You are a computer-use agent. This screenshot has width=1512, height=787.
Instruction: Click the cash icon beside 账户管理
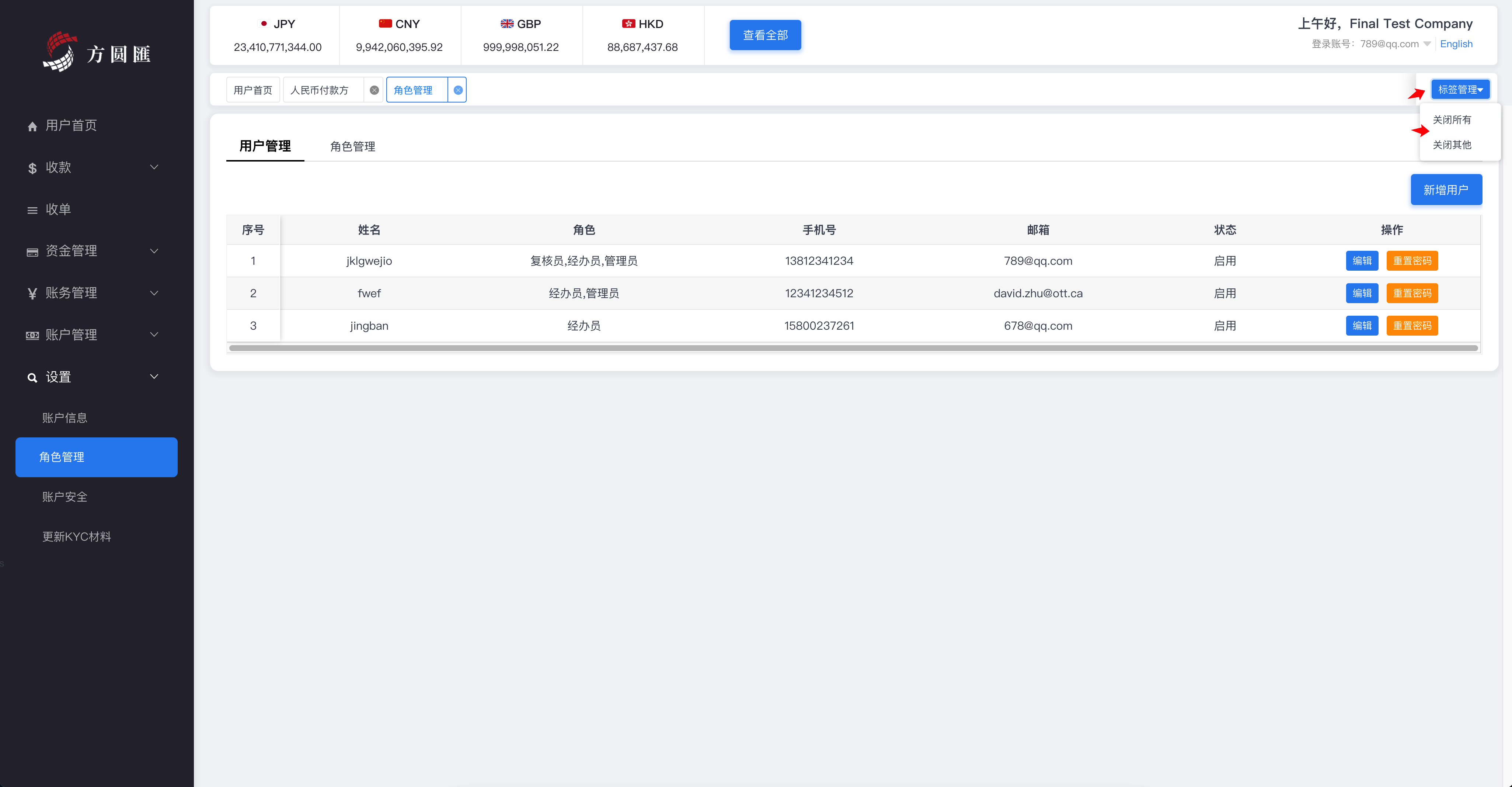tap(32, 335)
